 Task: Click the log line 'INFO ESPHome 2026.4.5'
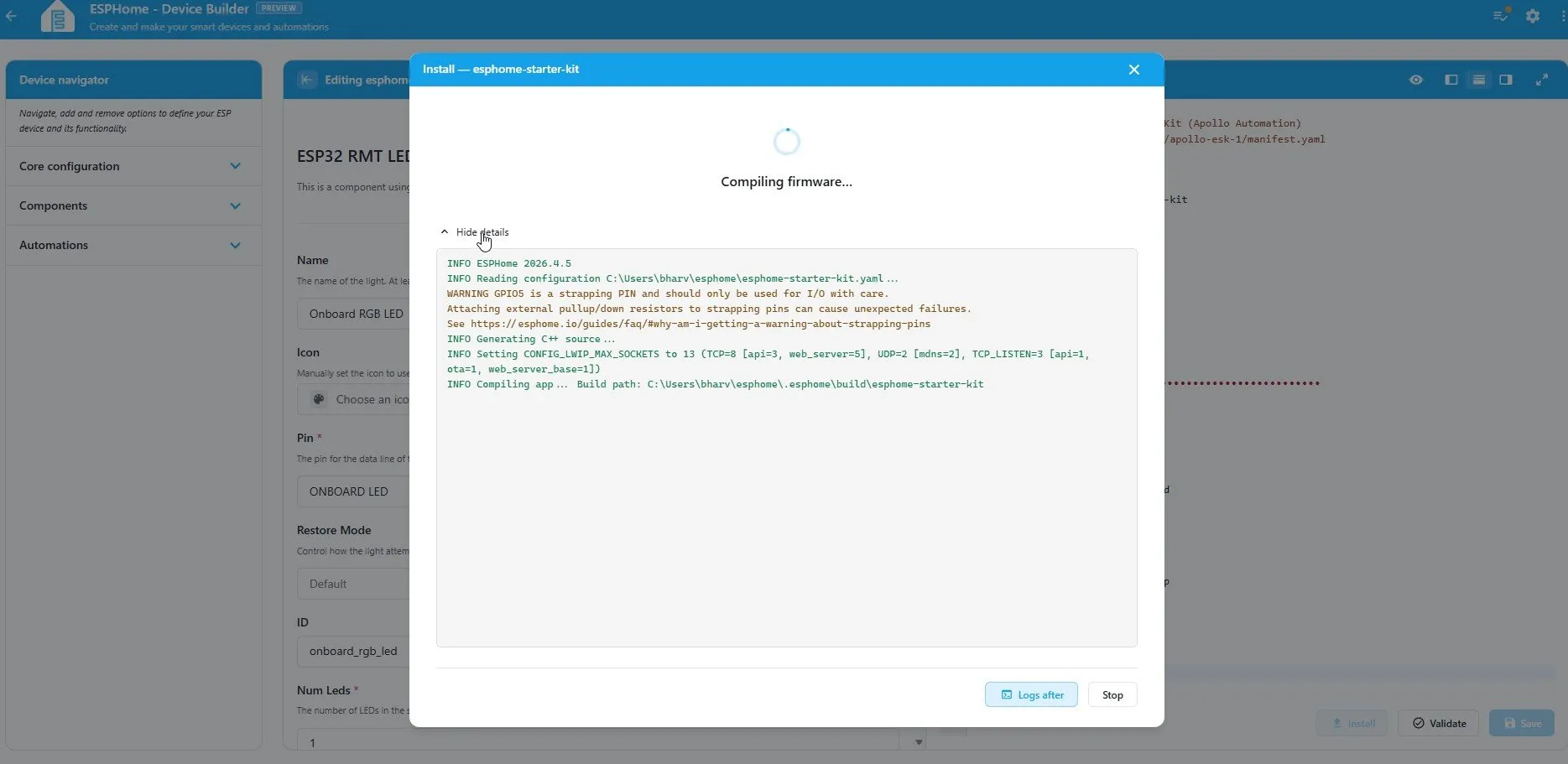[x=509, y=263]
